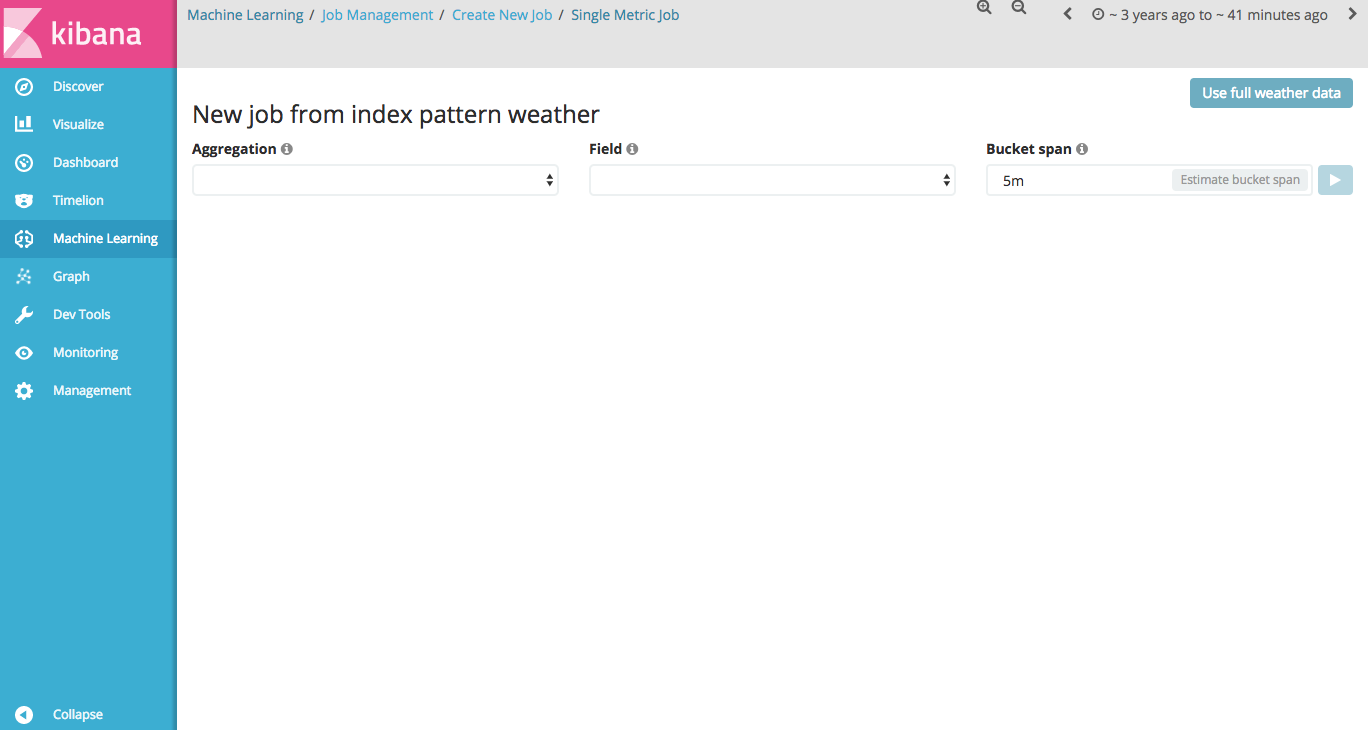The image size is (1368, 730).
Task: Open Management gear icon
Action: tap(24, 391)
